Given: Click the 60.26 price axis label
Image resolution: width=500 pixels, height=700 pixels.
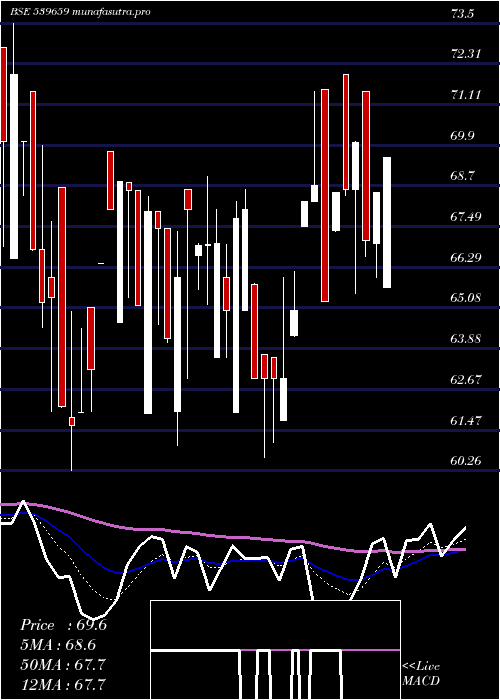Looking at the screenshot, I should (466, 461).
